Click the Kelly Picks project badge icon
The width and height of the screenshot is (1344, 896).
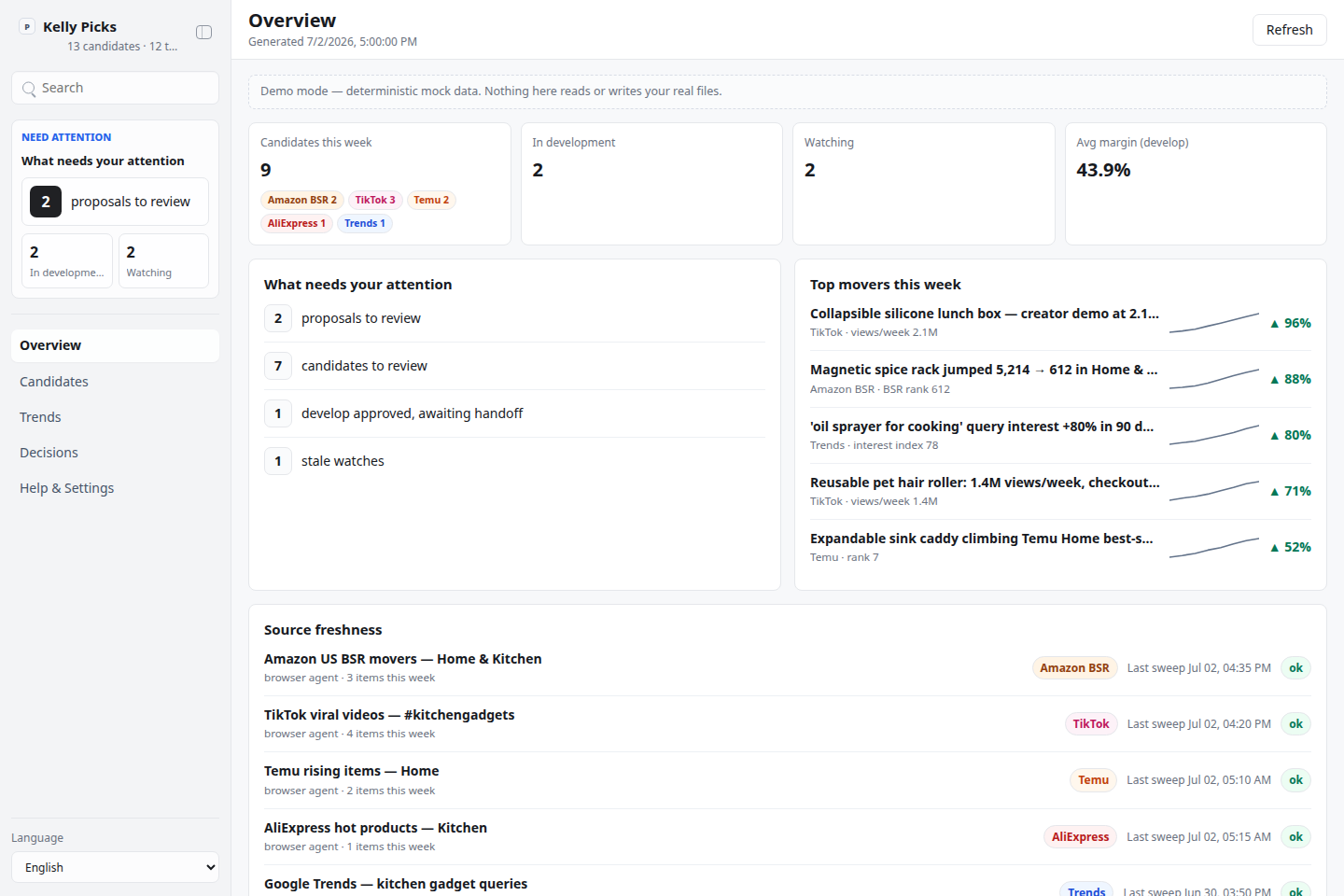27,27
